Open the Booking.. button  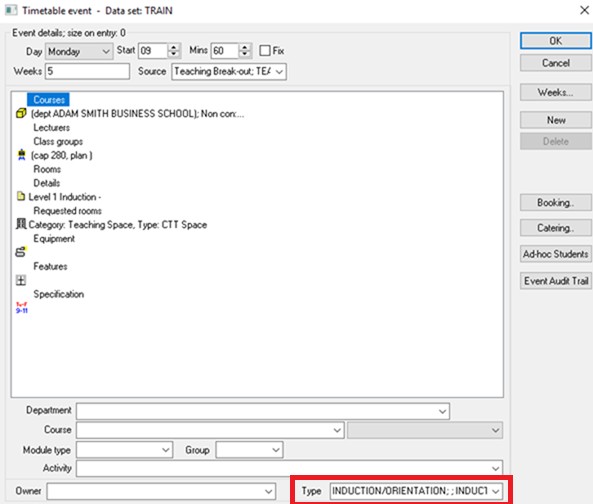click(556, 203)
